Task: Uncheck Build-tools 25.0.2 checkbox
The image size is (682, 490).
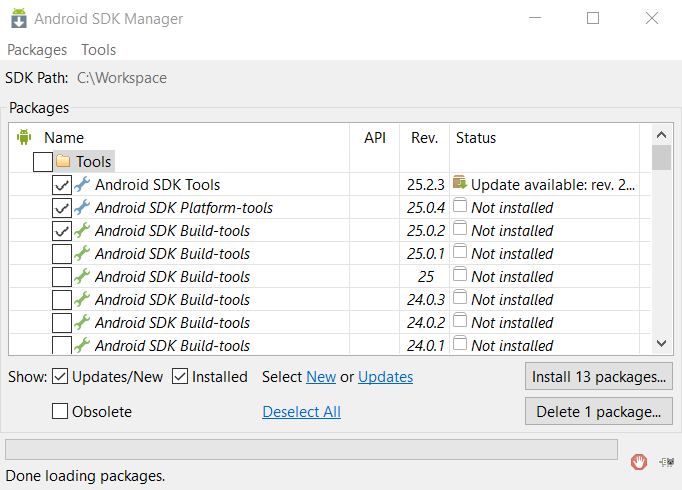Action: (62, 231)
